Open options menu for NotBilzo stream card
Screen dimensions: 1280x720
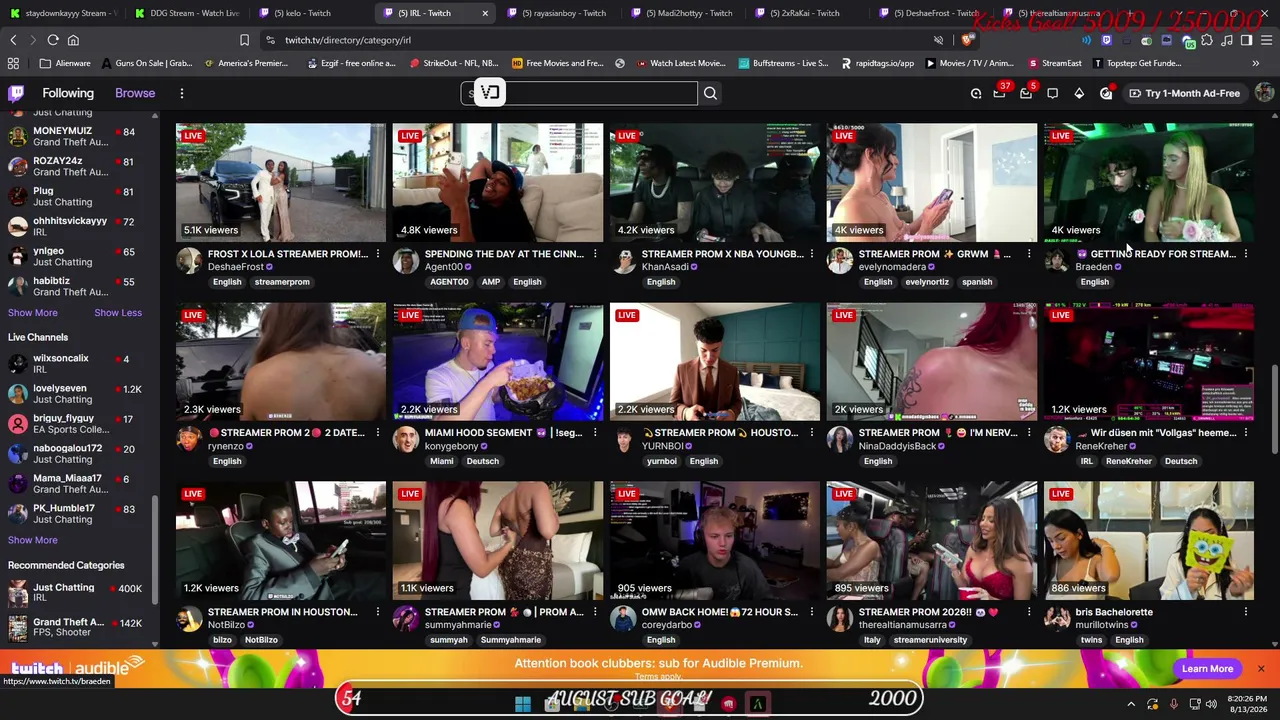tap(377, 612)
